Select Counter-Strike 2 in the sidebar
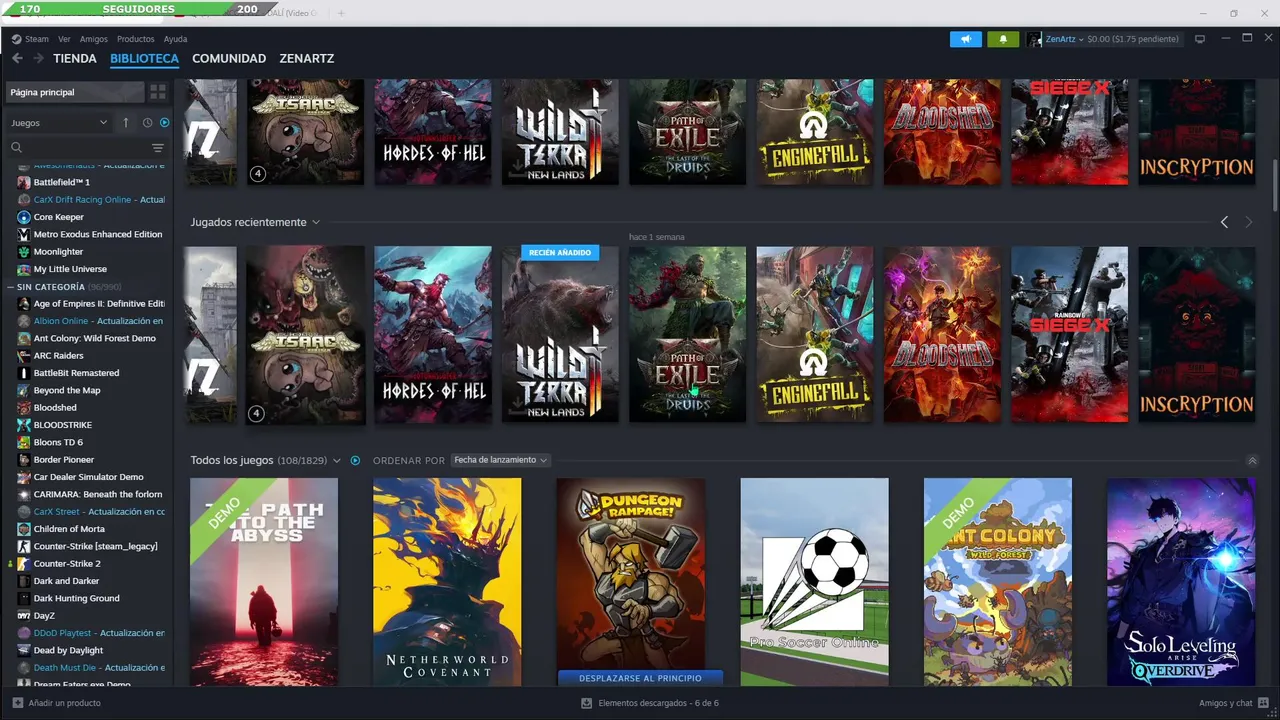 click(x=67, y=564)
